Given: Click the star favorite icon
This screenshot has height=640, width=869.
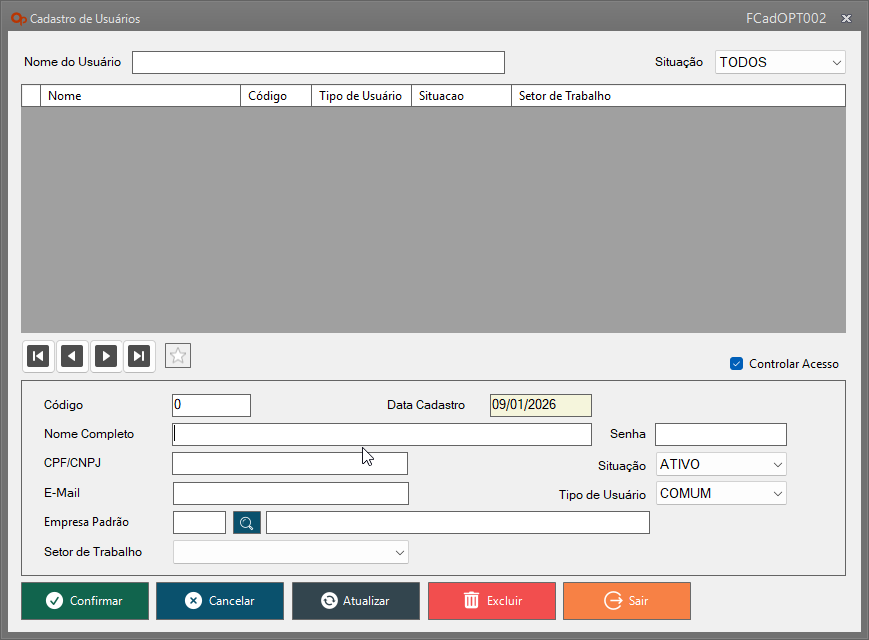Looking at the screenshot, I should pyautogui.click(x=178, y=356).
